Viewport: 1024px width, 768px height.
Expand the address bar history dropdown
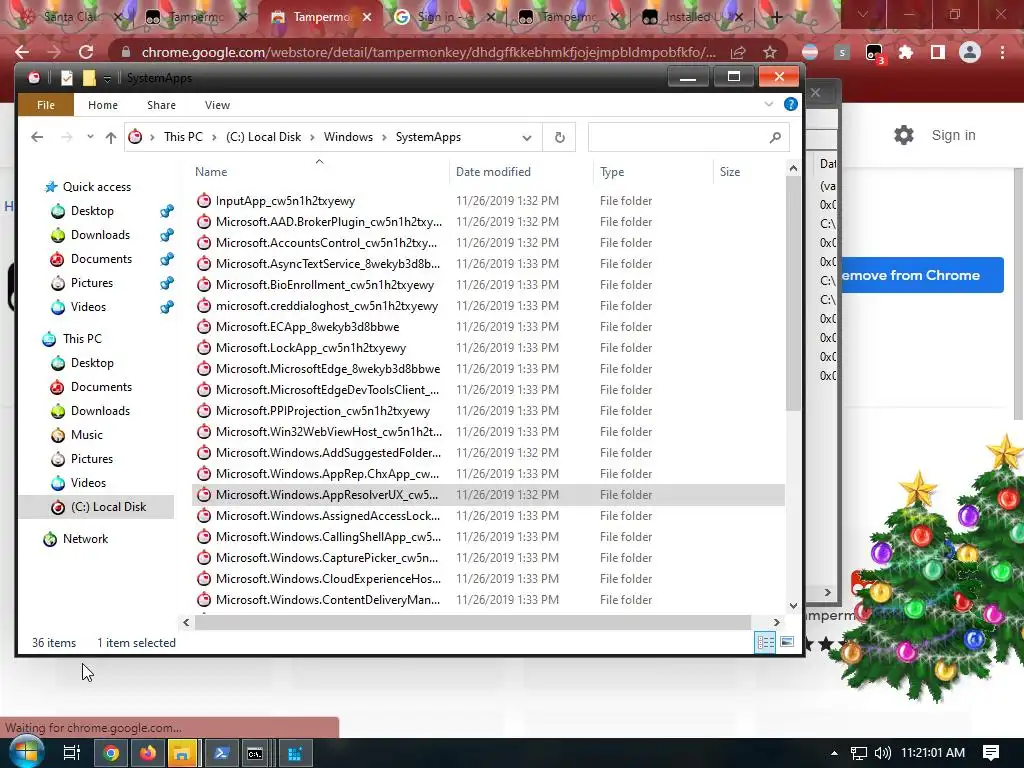(527, 138)
